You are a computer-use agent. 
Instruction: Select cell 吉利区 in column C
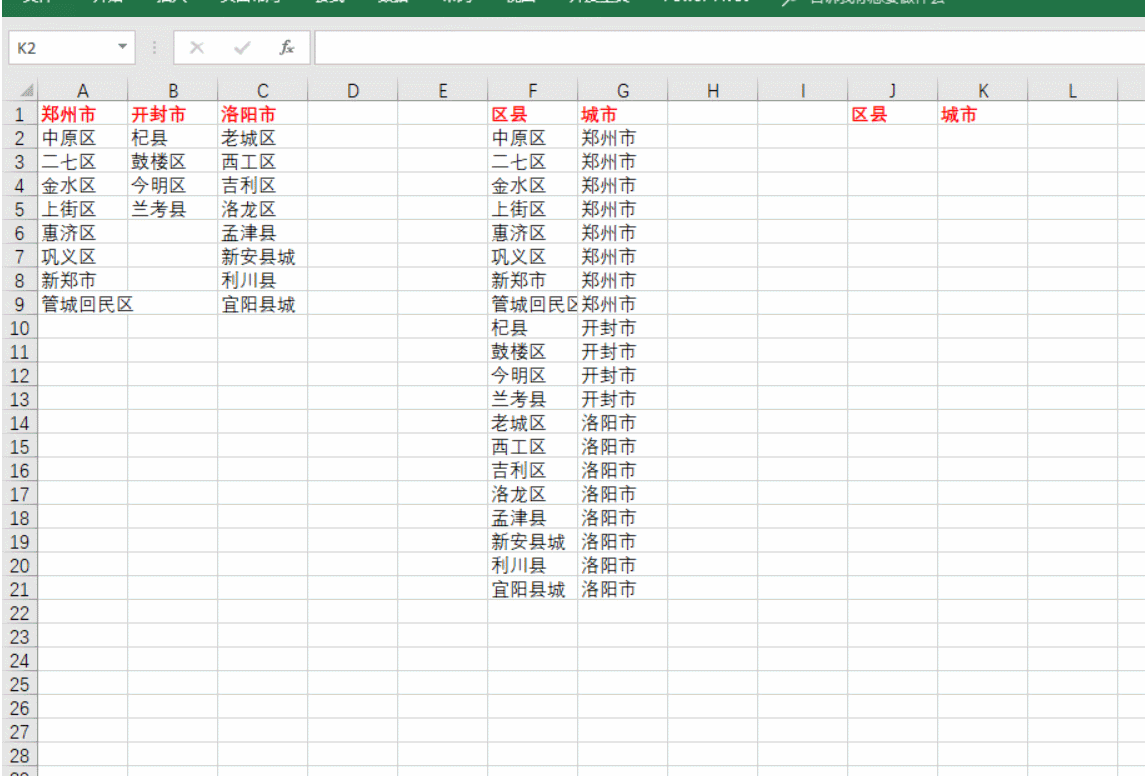pyautogui.click(x=263, y=185)
